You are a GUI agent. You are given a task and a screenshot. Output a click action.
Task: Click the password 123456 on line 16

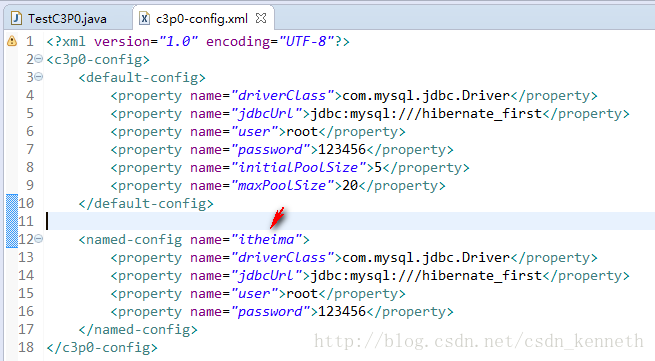342,311
